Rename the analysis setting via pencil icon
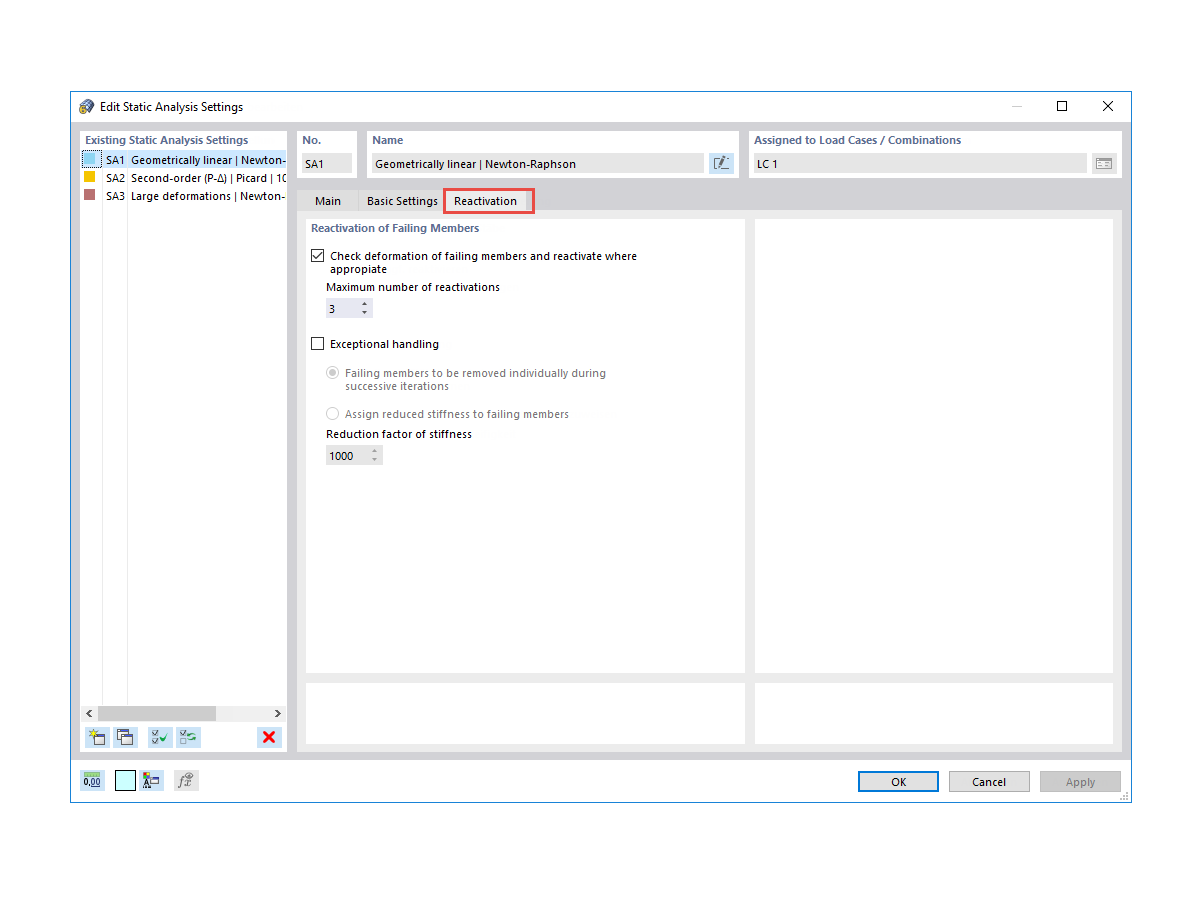The height and width of the screenshot is (900, 1200). [721, 163]
